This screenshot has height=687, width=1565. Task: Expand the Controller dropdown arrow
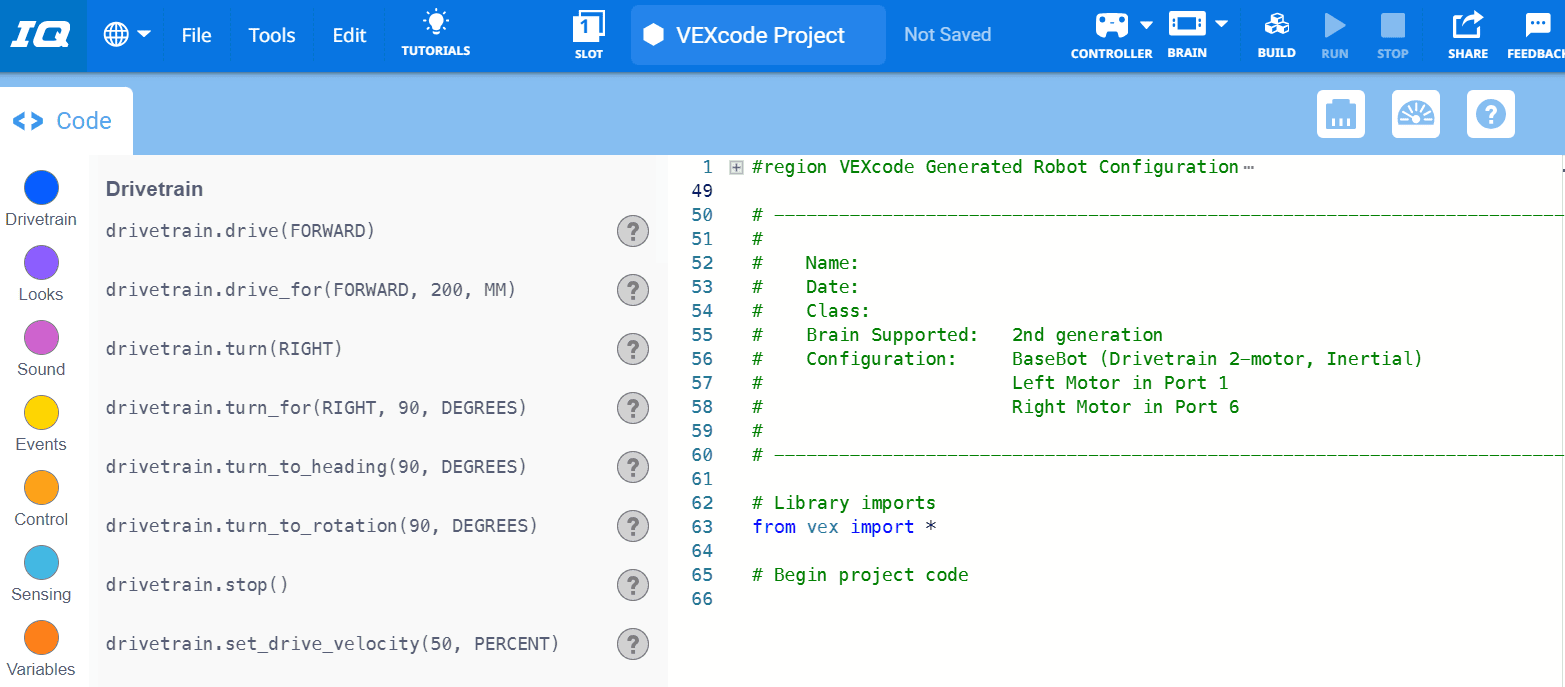(1146, 27)
